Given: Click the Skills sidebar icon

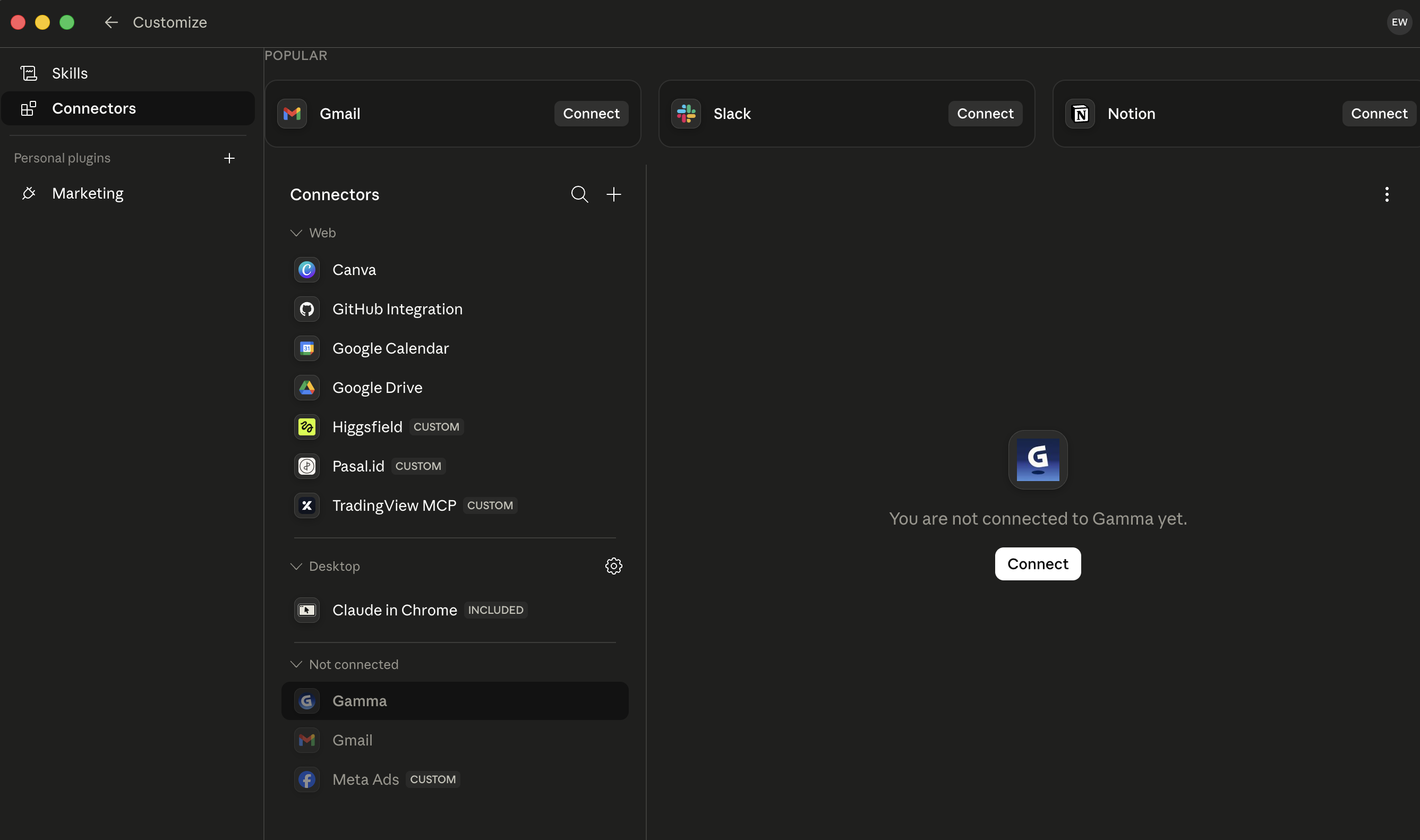Looking at the screenshot, I should pos(29,73).
